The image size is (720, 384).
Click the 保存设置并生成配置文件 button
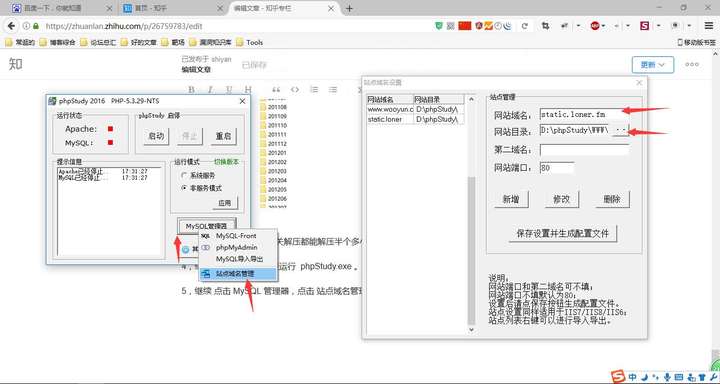[x=562, y=233]
